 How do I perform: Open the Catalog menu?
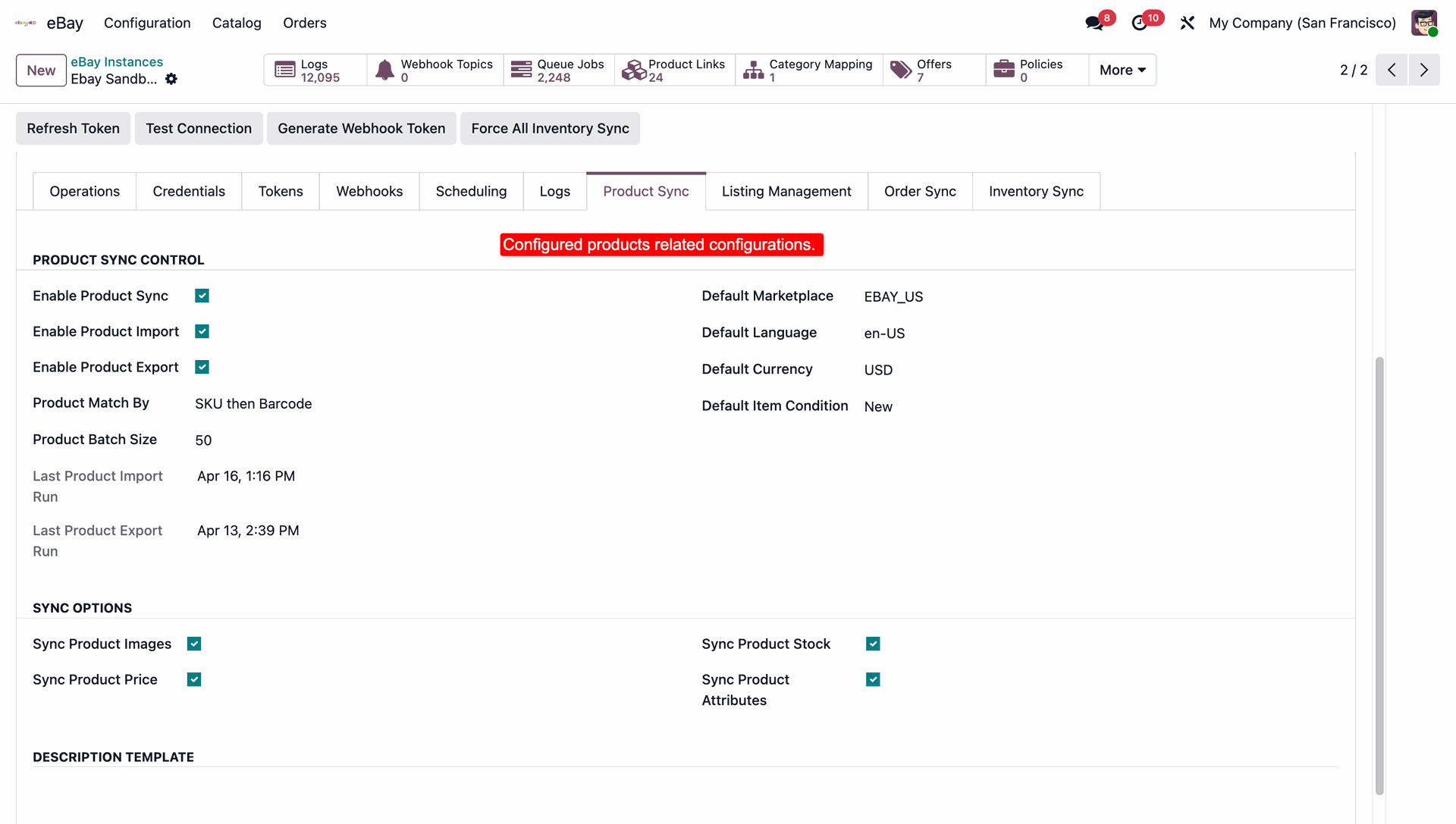point(237,23)
